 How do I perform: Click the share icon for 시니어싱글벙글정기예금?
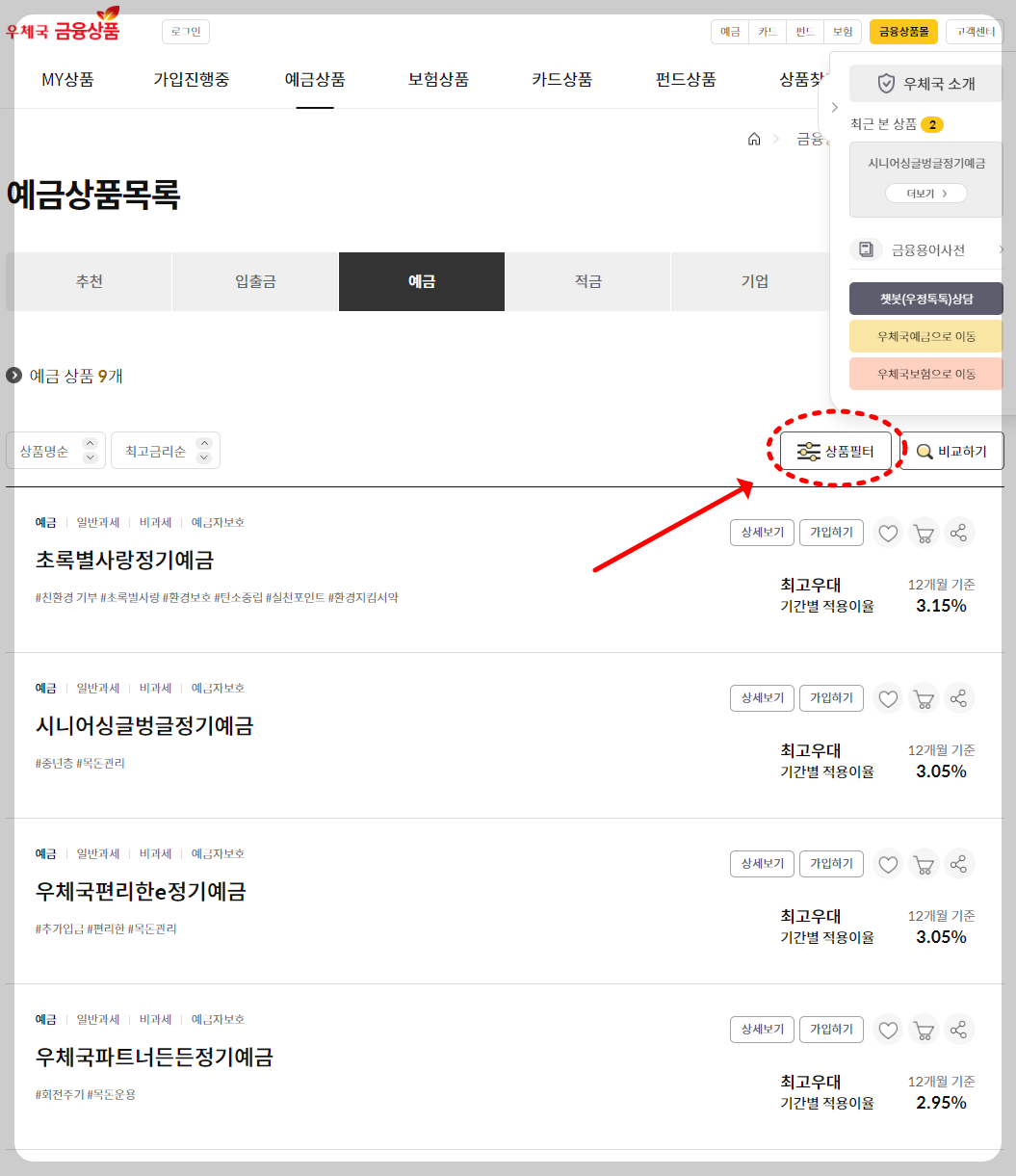[x=959, y=698]
